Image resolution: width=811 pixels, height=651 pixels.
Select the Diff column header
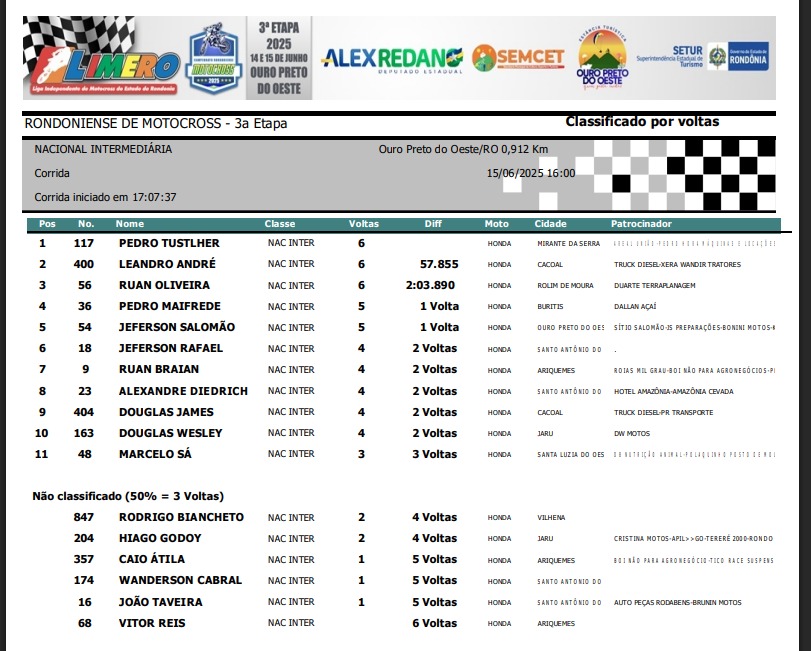coord(433,224)
